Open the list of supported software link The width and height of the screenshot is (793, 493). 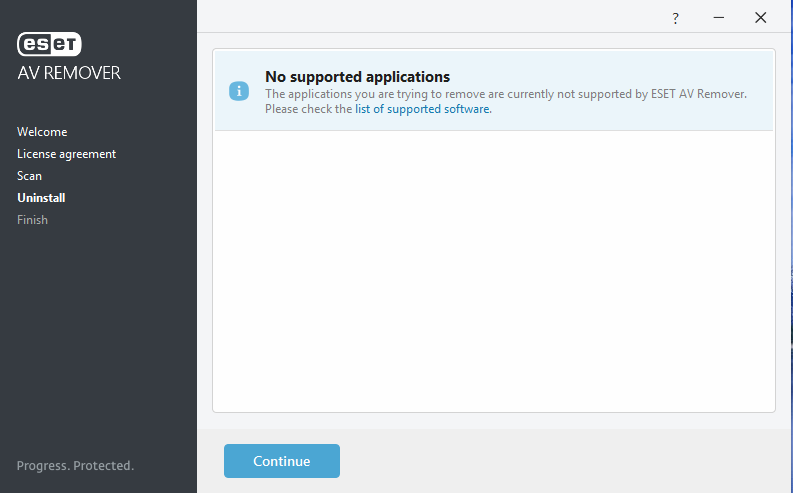(x=422, y=109)
